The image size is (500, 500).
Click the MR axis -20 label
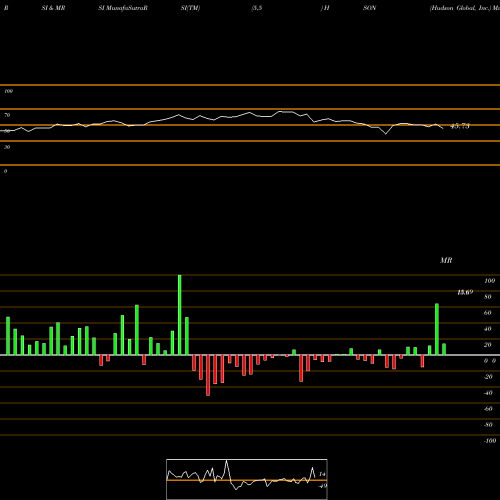[488, 377]
